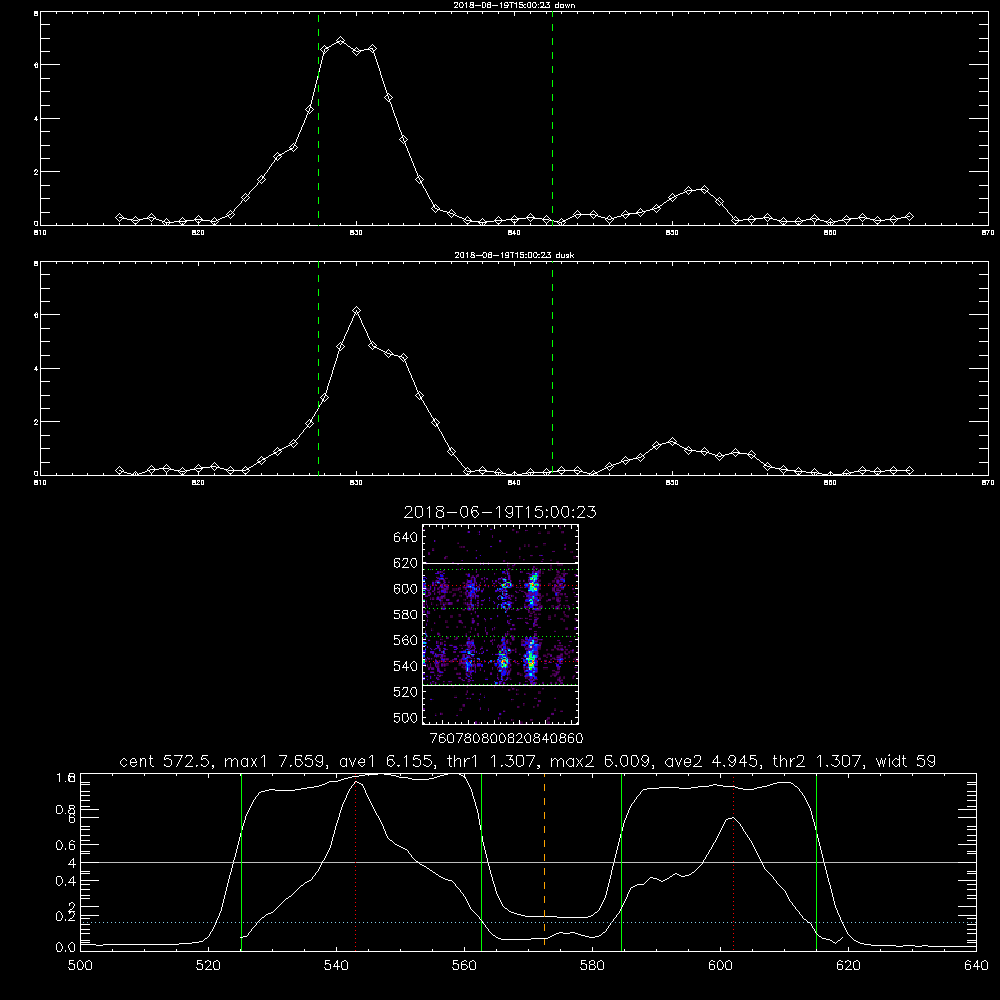Select the 'widt 59' value

(906, 761)
